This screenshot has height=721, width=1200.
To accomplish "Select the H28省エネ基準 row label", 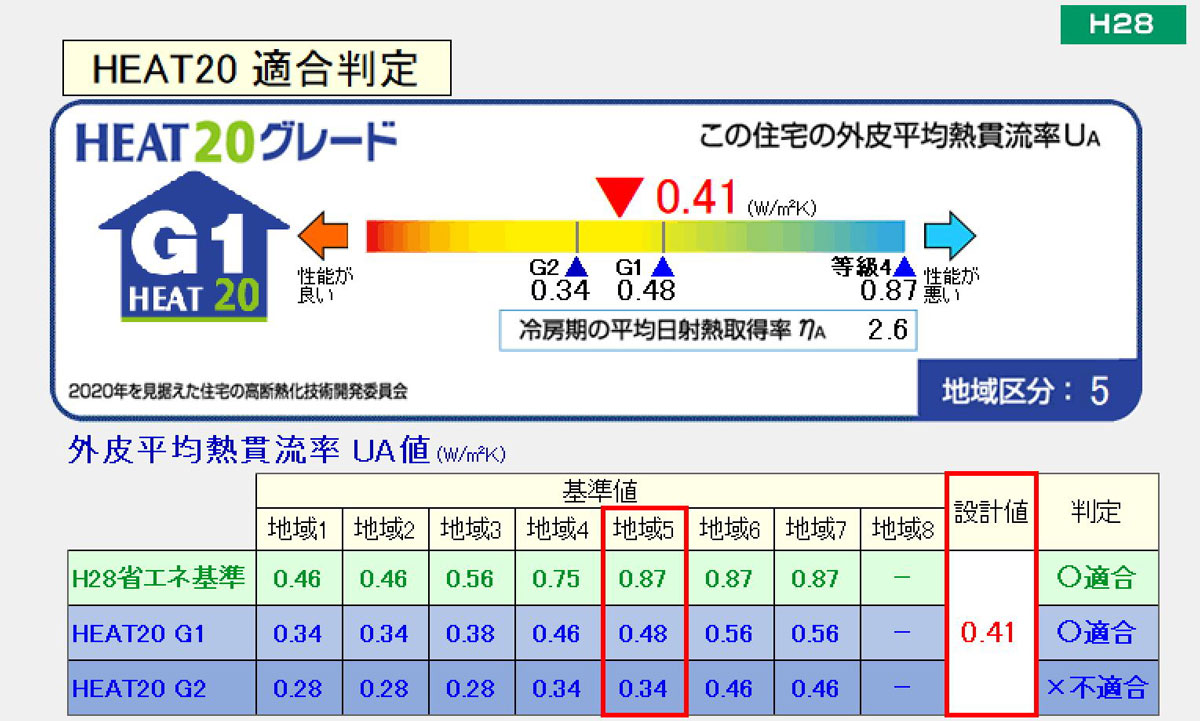I will tap(162, 577).
